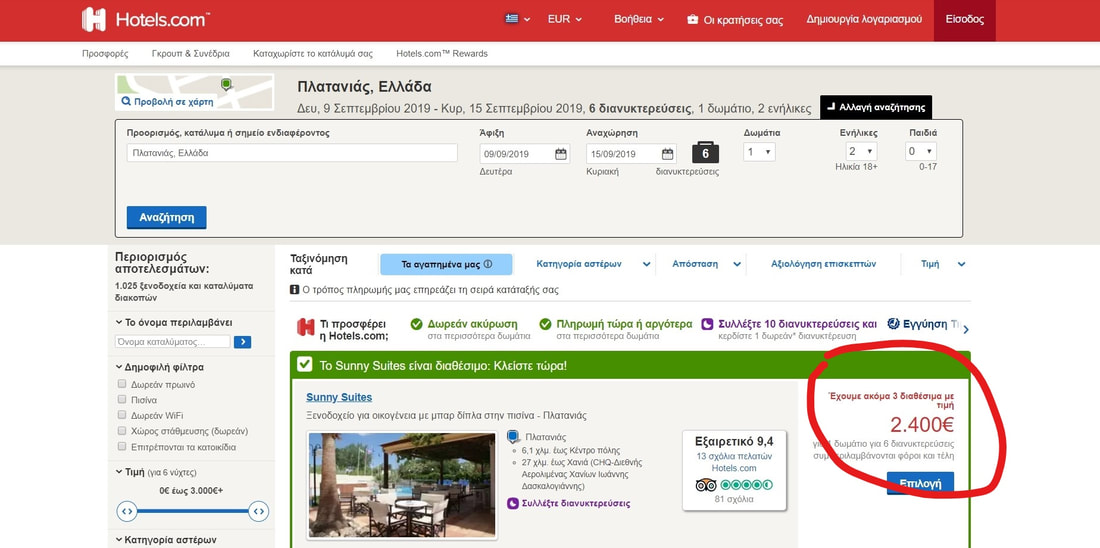Screen dimensions: 1100x548
Task: Click the Άφιξη date field 09/09/2019
Action: pyautogui.click(x=525, y=154)
